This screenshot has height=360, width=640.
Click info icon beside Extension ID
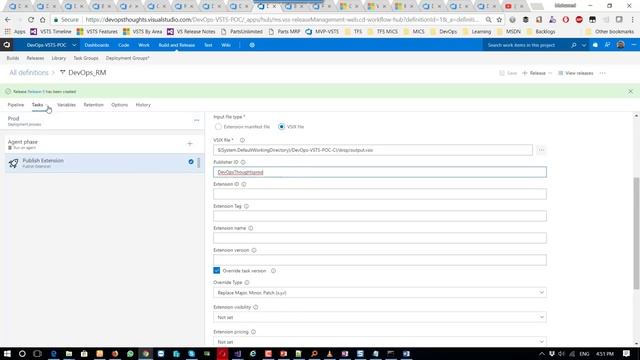244,184
